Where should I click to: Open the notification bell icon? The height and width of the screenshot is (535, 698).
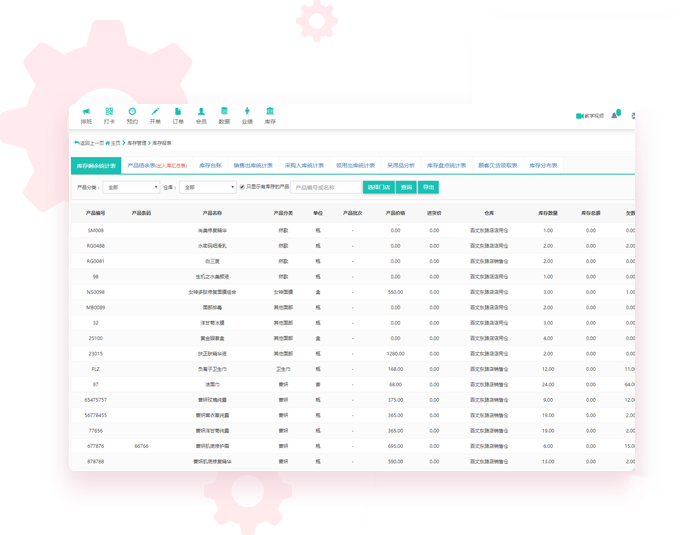coord(615,115)
